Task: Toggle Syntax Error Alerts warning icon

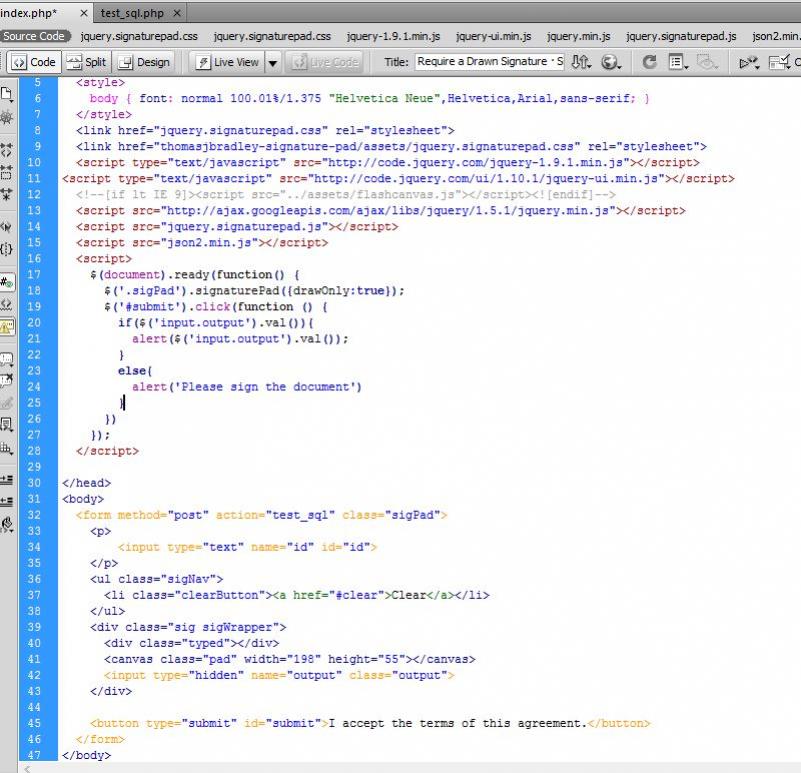Action: (7, 327)
